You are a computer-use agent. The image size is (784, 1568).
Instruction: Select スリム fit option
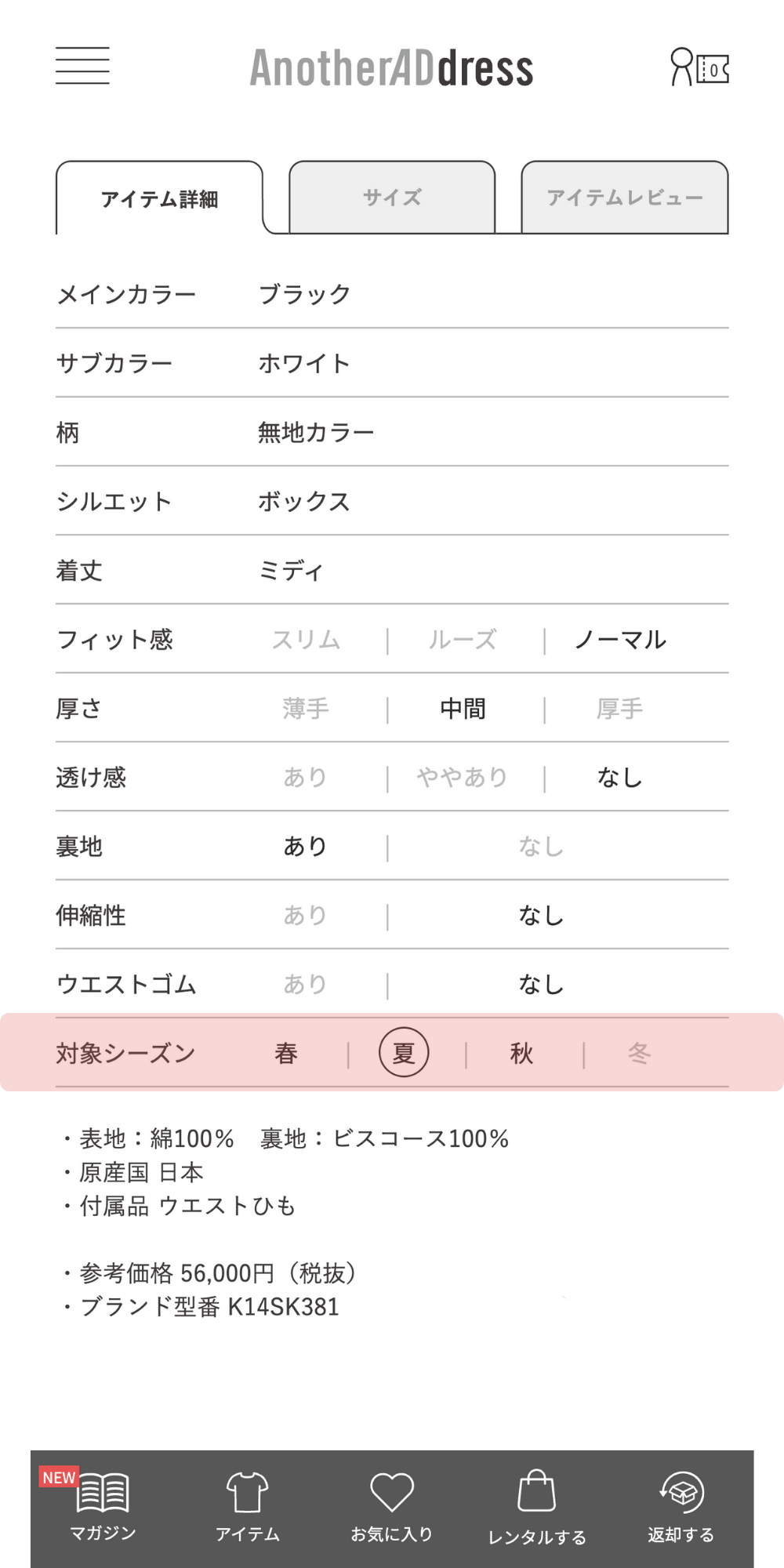click(306, 640)
